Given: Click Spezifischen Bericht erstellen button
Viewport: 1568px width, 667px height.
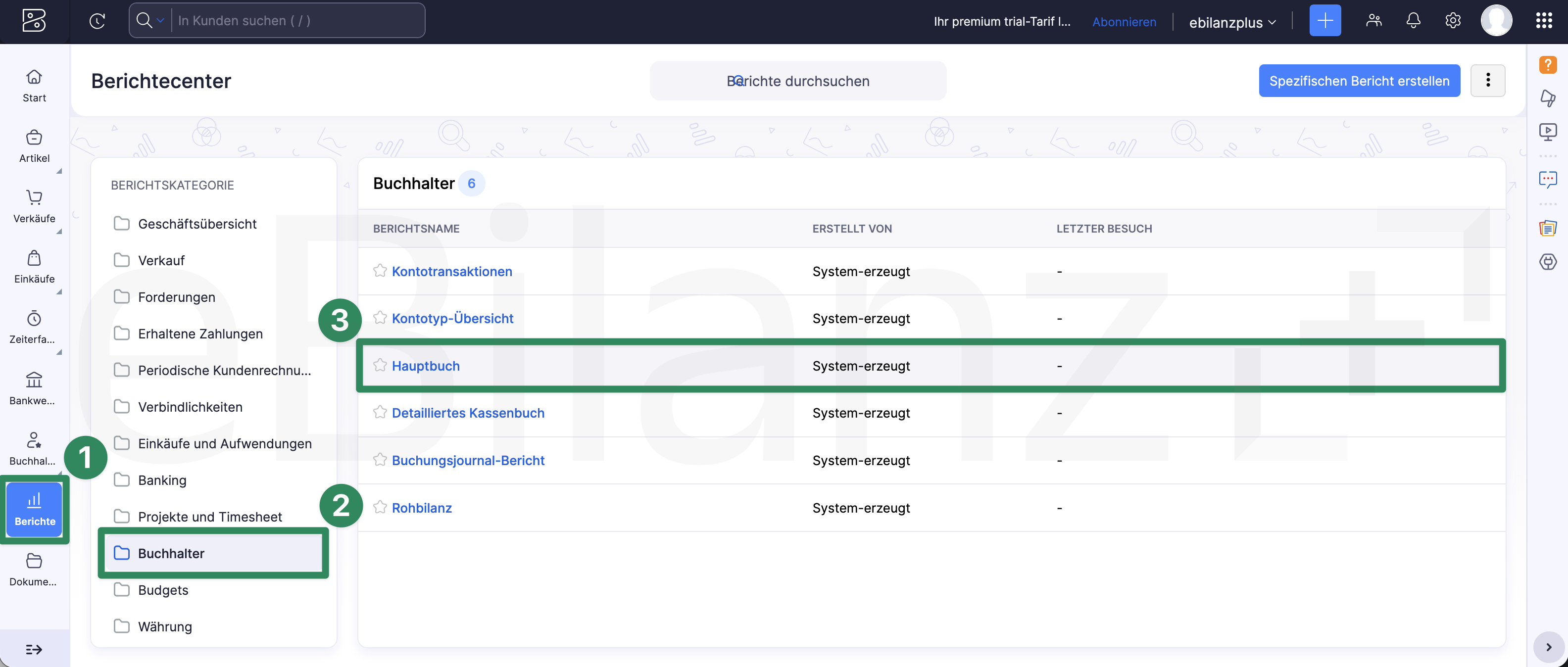Looking at the screenshot, I should [x=1359, y=80].
